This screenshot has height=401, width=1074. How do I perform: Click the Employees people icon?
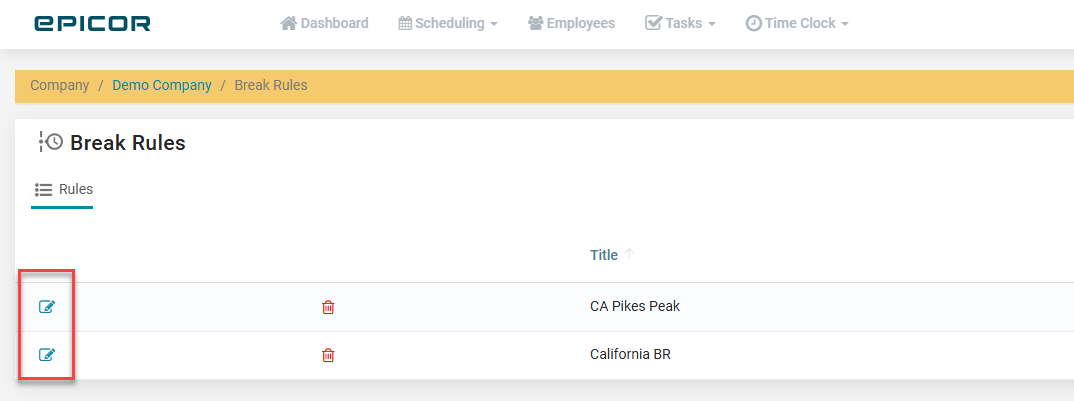tap(535, 23)
